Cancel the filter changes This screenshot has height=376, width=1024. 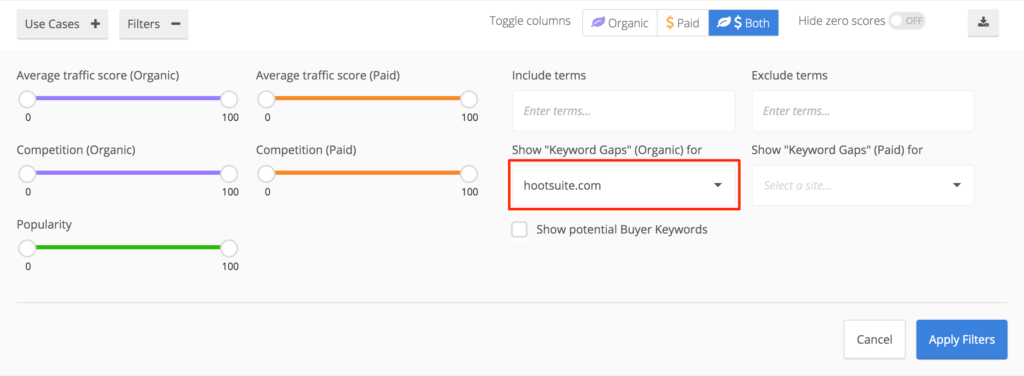(x=874, y=339)
